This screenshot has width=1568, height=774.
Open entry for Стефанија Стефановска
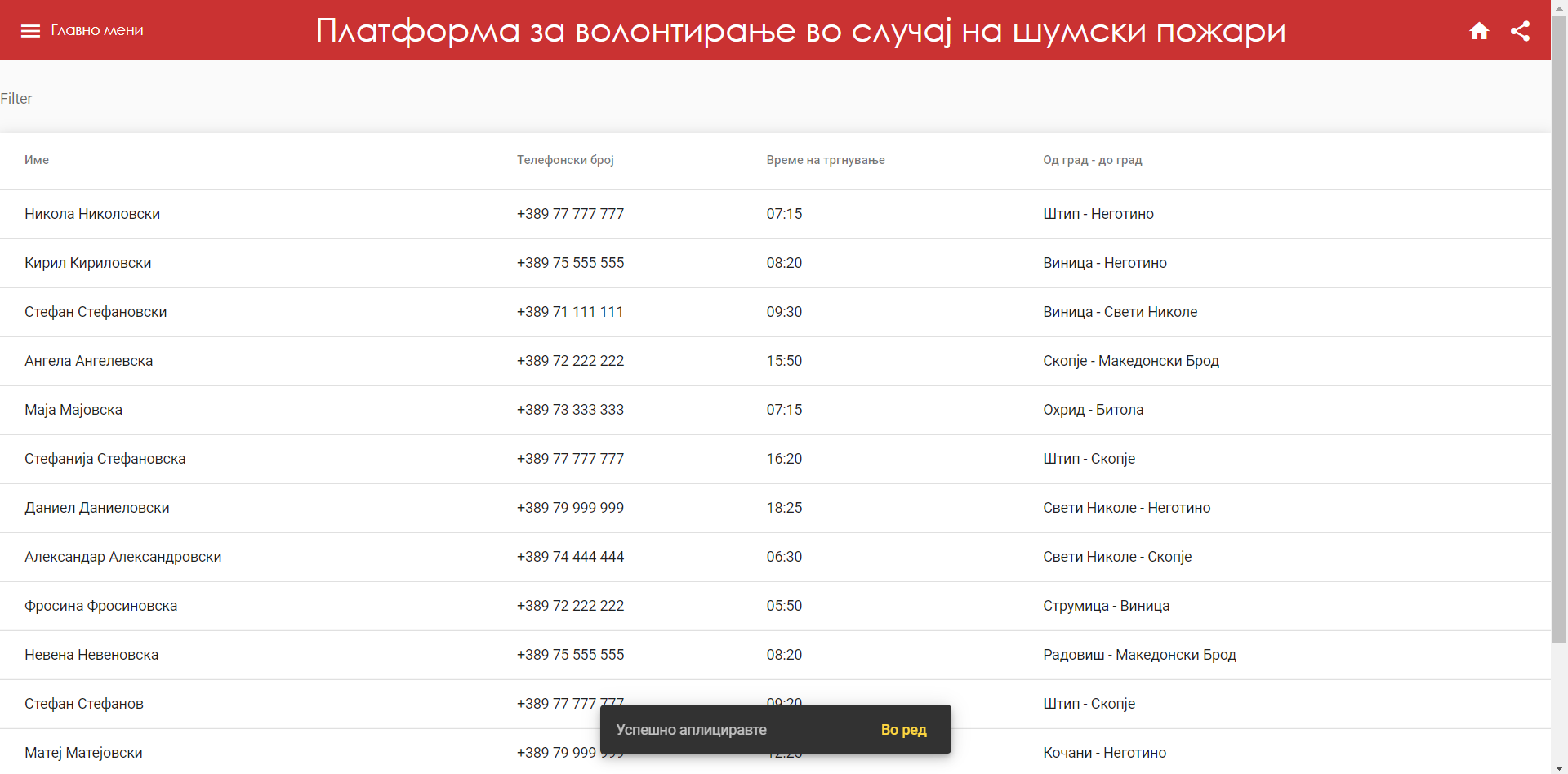pyautogui.click(x=105, y=458)
